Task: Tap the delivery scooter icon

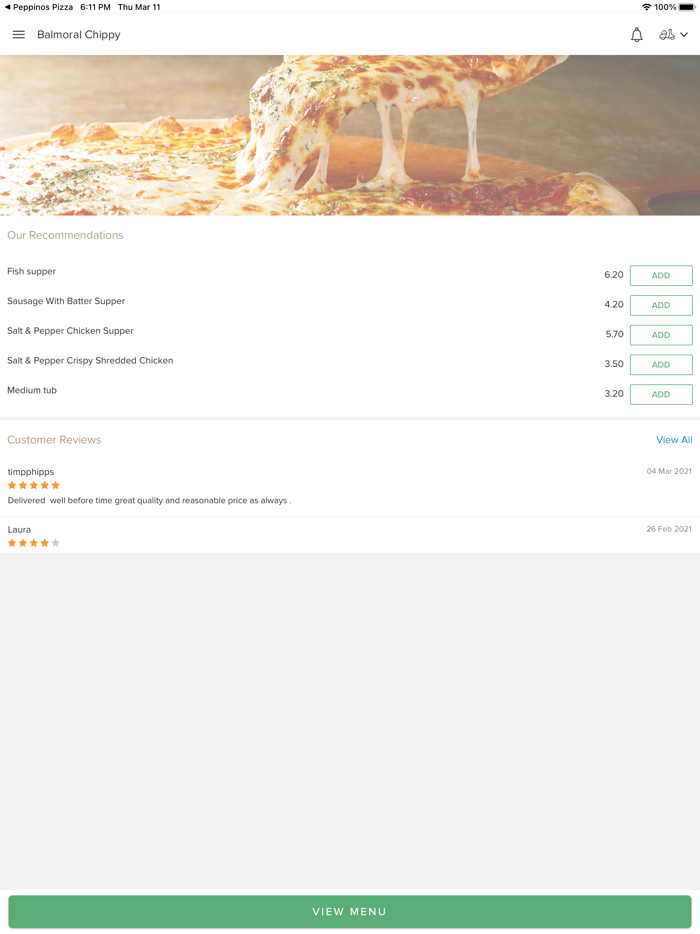Action: 666,35
